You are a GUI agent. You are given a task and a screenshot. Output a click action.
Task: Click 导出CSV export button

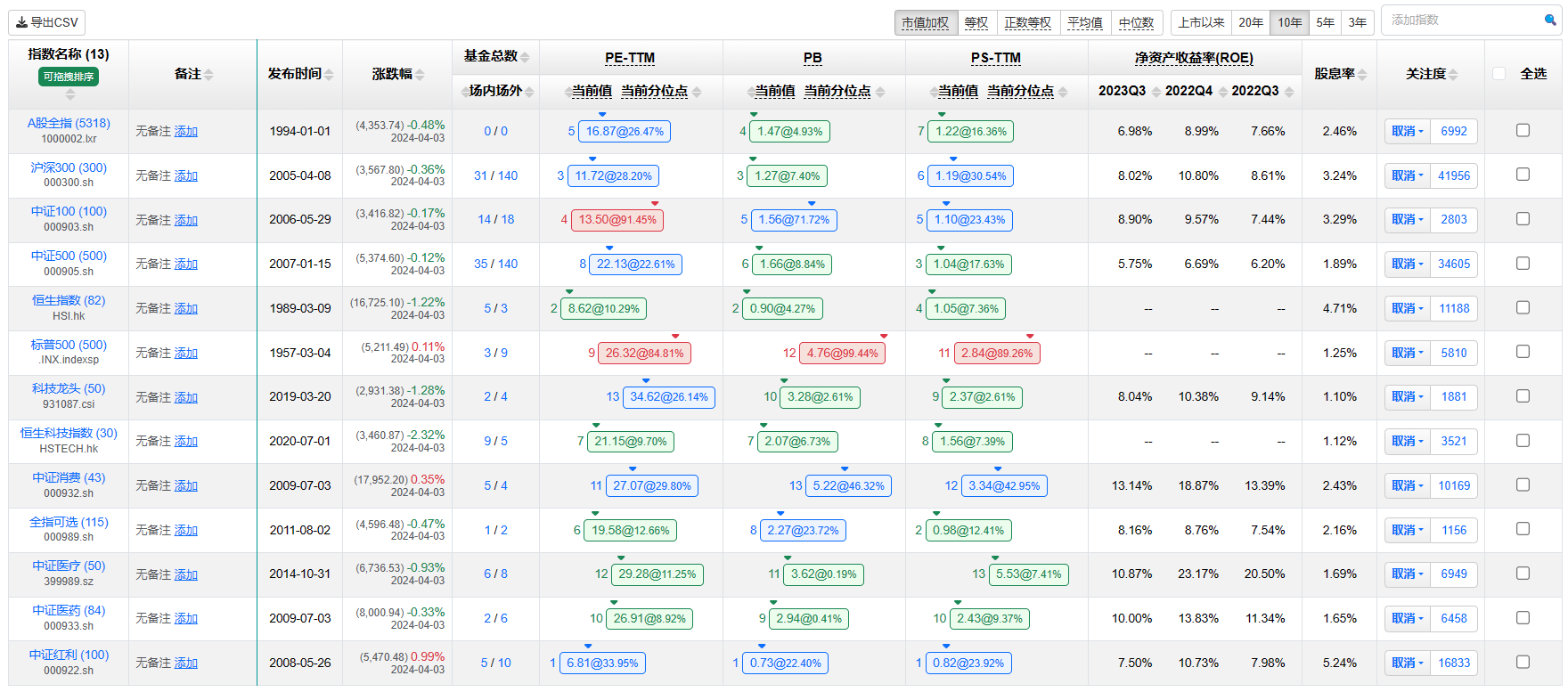click(x=47, y=22)
